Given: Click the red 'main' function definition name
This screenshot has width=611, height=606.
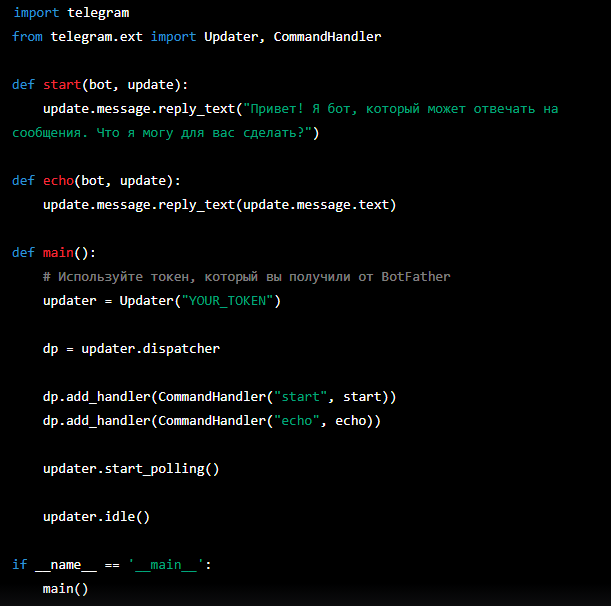Looking at the screenshot, I should click(58, 253).
